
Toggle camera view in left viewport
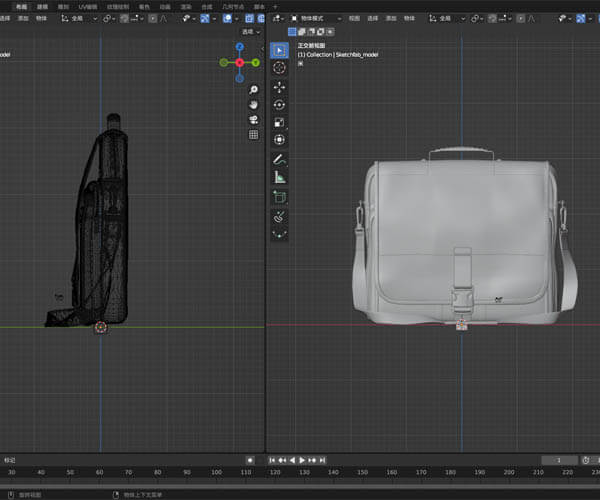coord(254,120)
